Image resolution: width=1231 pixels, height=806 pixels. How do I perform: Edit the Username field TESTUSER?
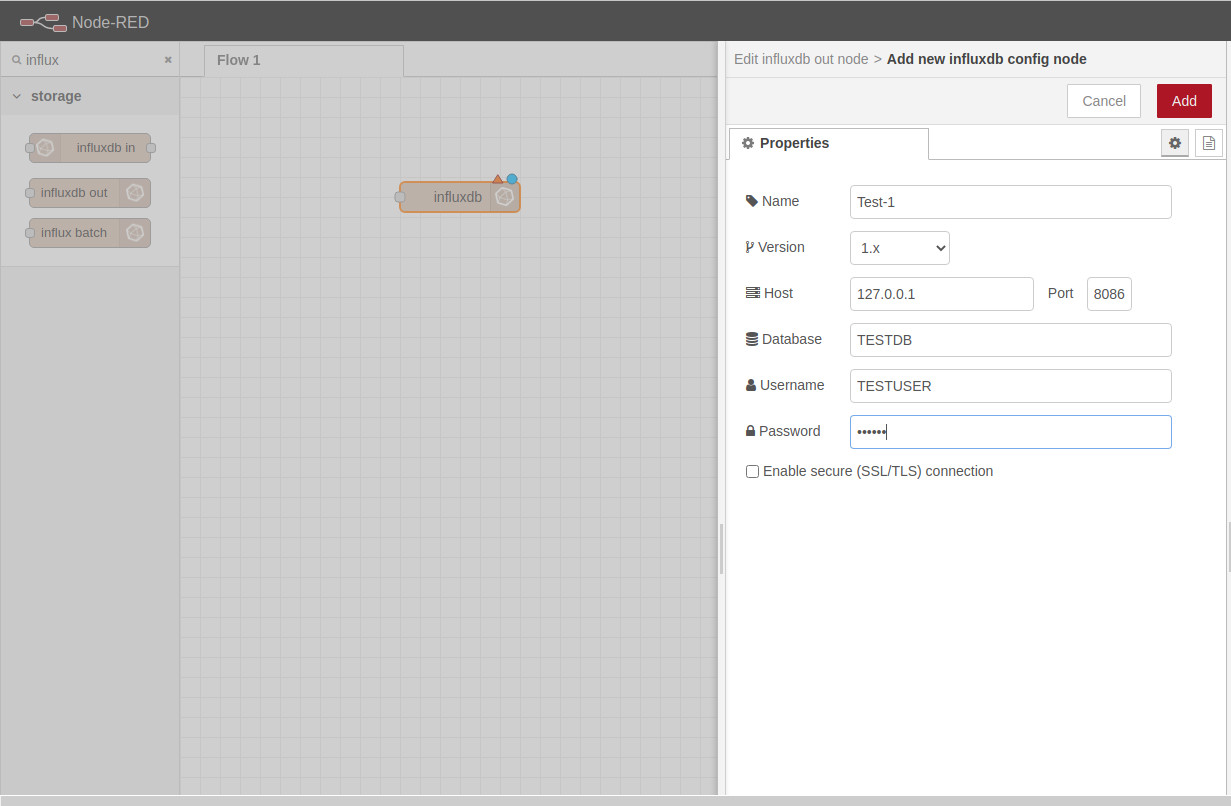point(1010,386)
